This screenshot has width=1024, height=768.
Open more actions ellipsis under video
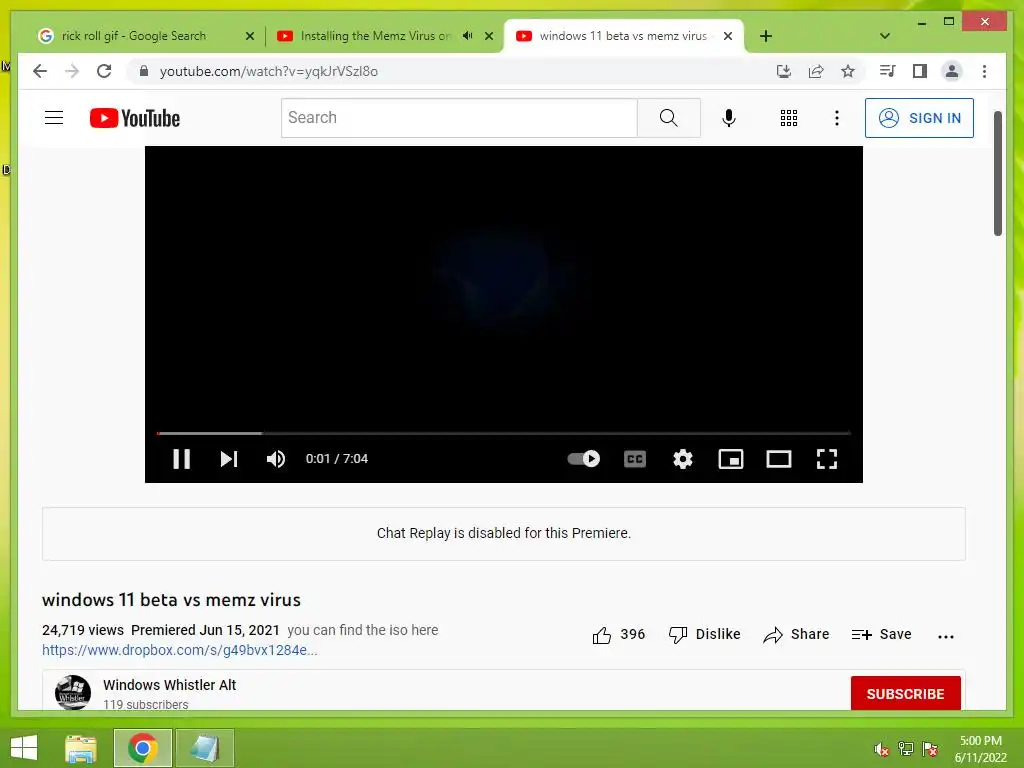coord(946,636)
